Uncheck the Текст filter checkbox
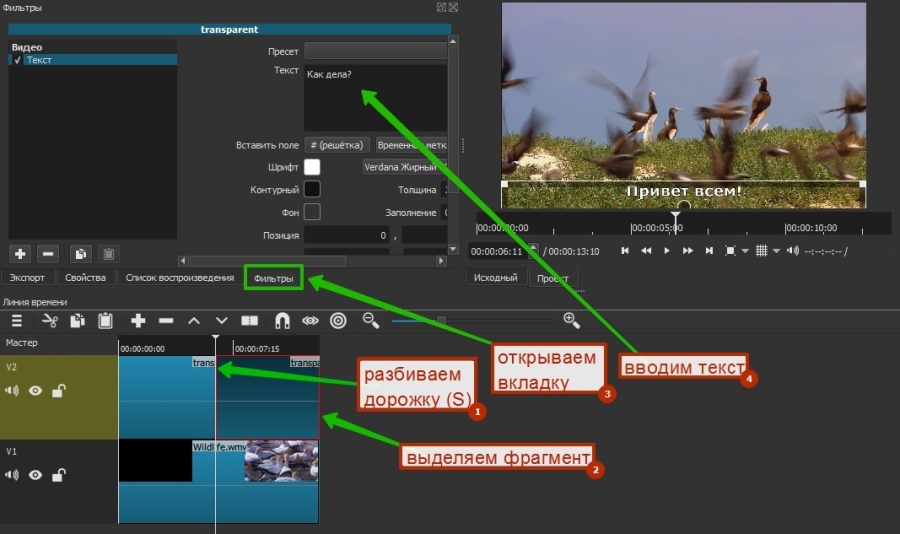The width and height of the screenshot is (900, 534). coord(15,60)
